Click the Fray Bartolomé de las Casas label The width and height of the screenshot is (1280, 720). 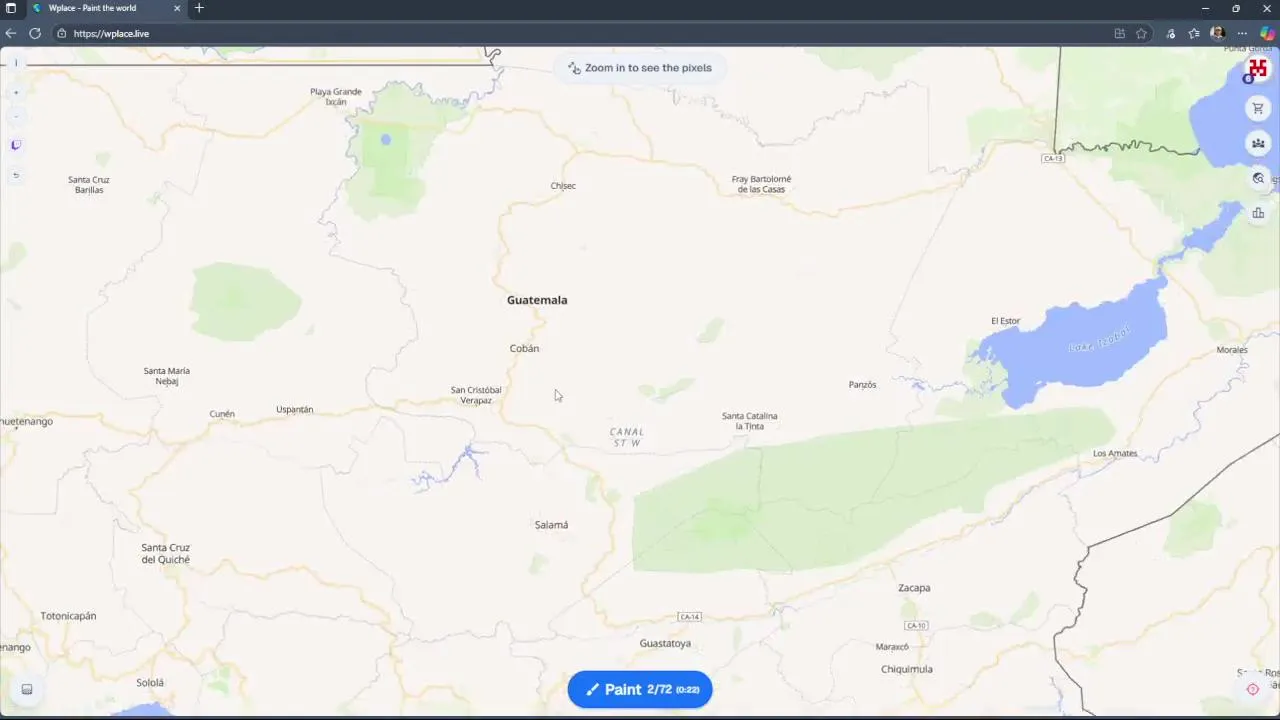click(761, 184)
